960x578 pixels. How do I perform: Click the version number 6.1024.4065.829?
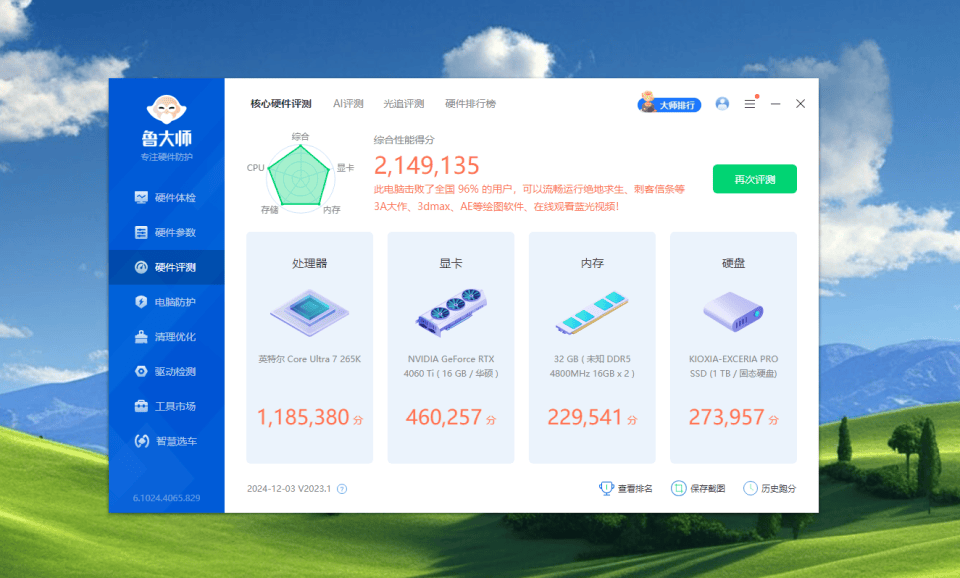click(167, 498)
